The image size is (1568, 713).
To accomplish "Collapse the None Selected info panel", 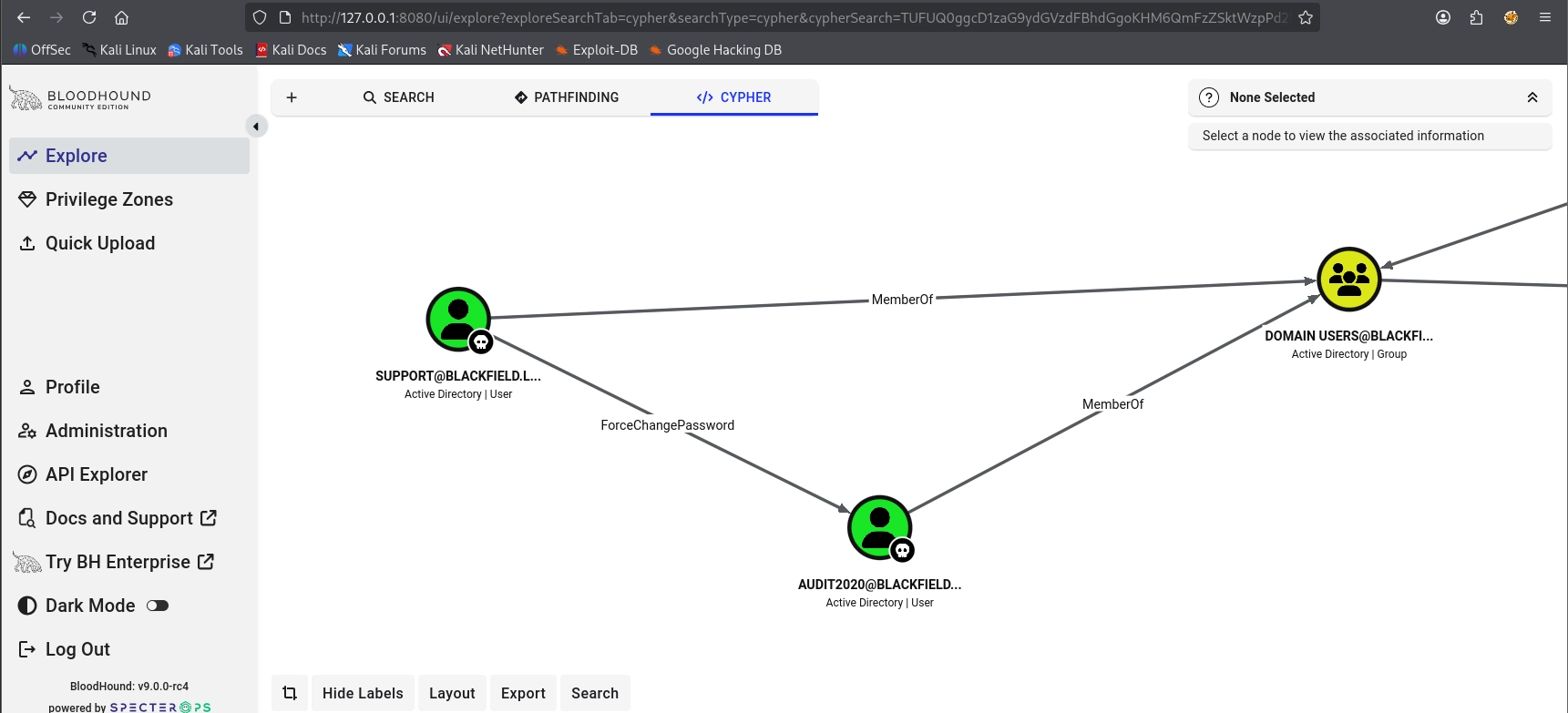I will [x=1532, y=97].
